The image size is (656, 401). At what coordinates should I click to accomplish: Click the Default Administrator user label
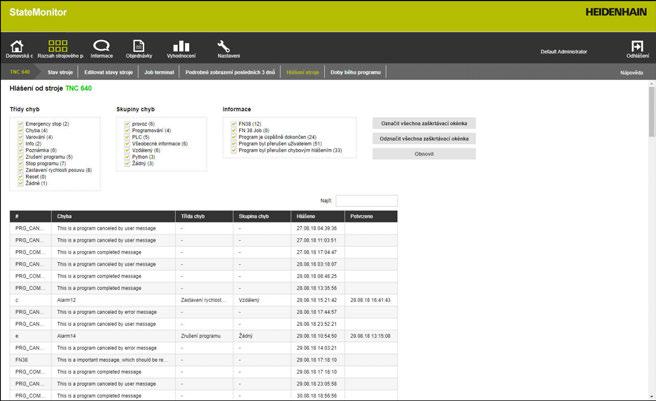564,52
